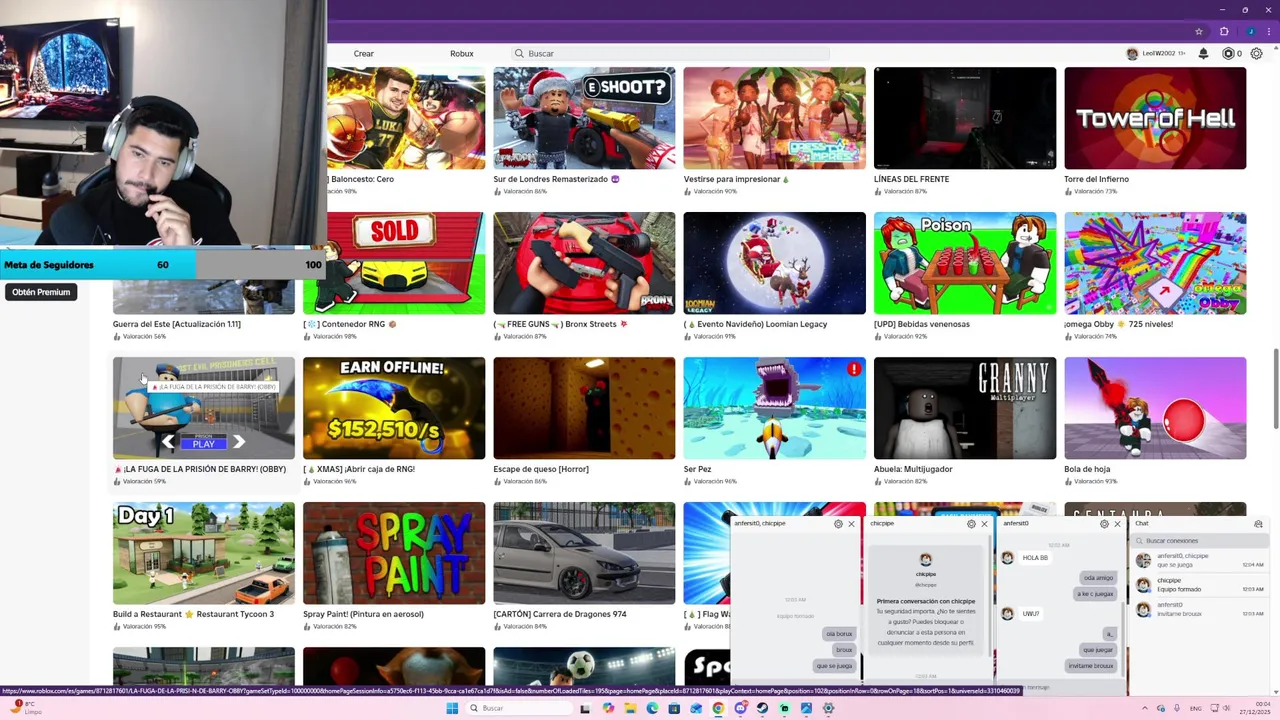Image resolution: width=1280 pixels, height=720 pixels.
Task: Open the omega Obby game thumbnail
Action: point(1155,263)
